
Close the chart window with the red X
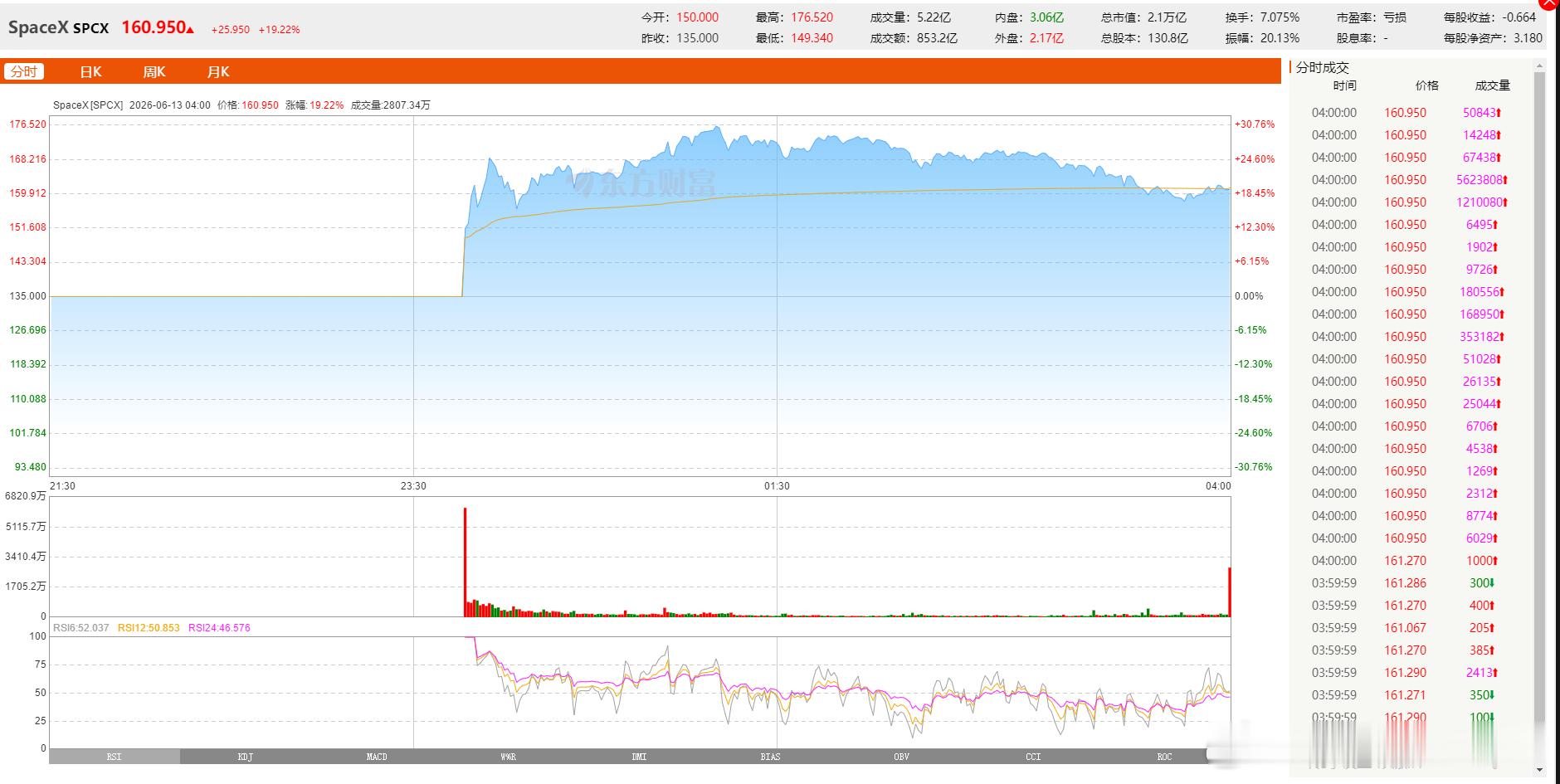tap(1550, 4)
